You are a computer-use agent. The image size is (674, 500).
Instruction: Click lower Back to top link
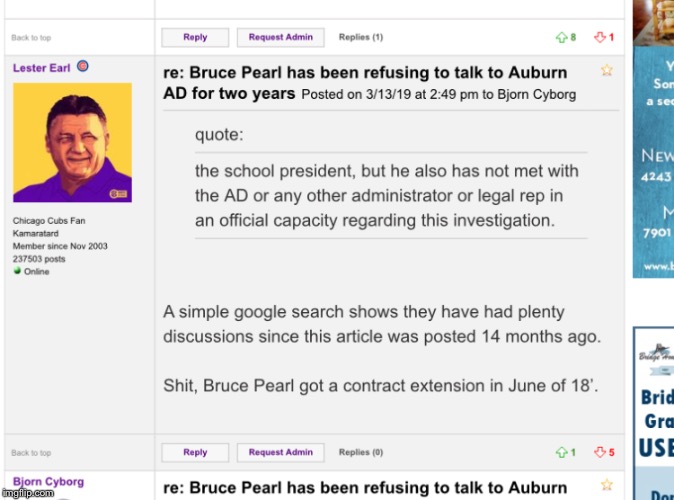click(31, 453)
